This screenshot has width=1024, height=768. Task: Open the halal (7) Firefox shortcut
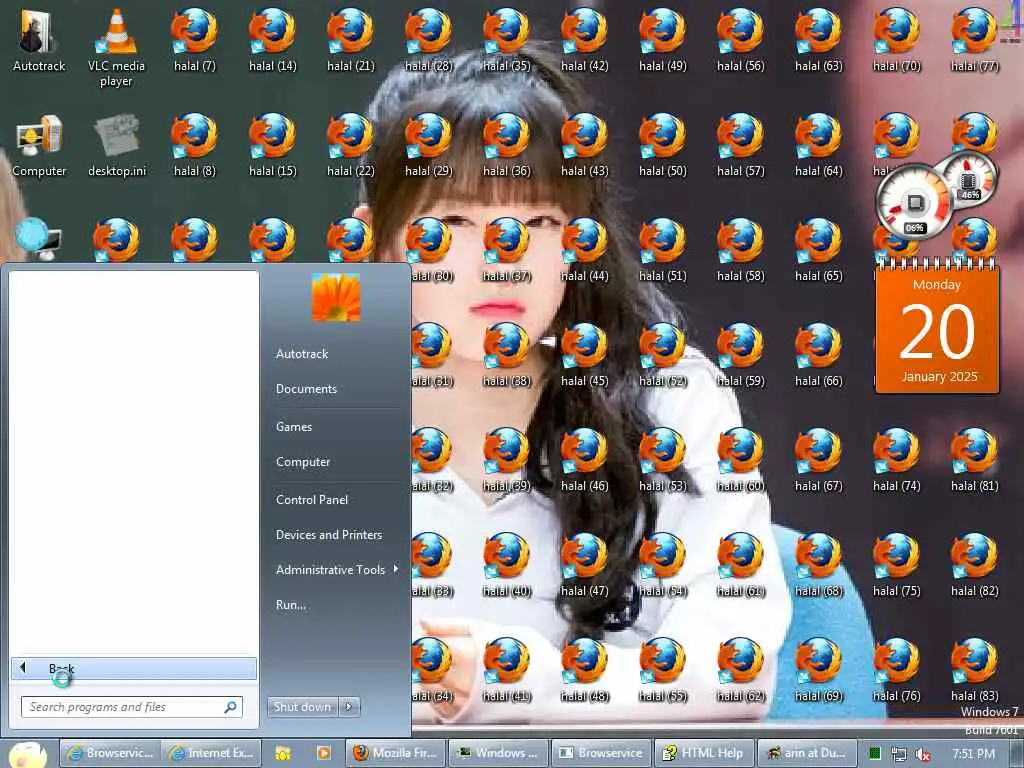[x=195, y=40]
